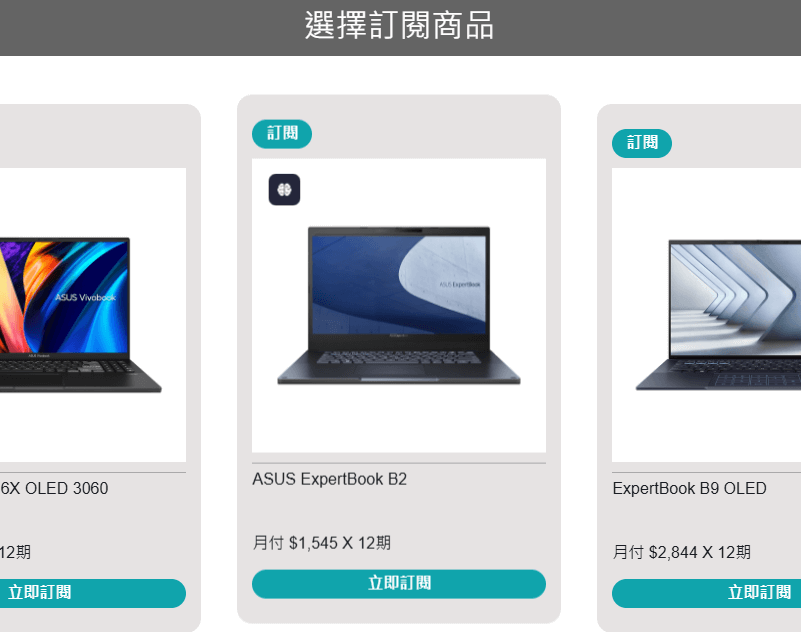Subscribe now to ASUS ExpertBook B2

(x=399, y=584)
